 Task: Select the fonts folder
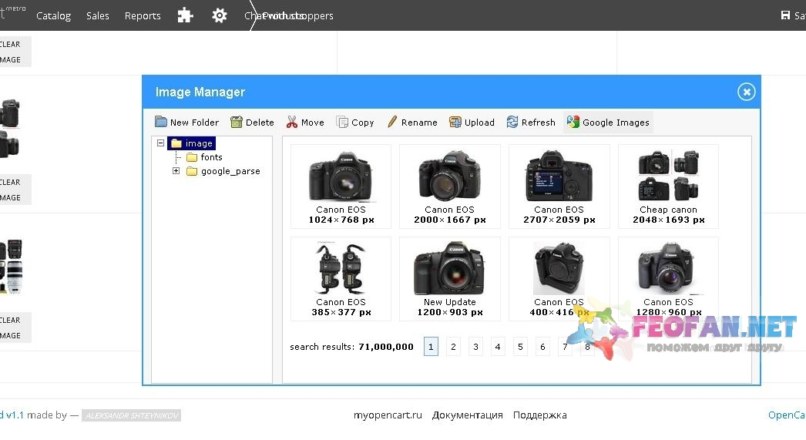[x=205, y=157]
